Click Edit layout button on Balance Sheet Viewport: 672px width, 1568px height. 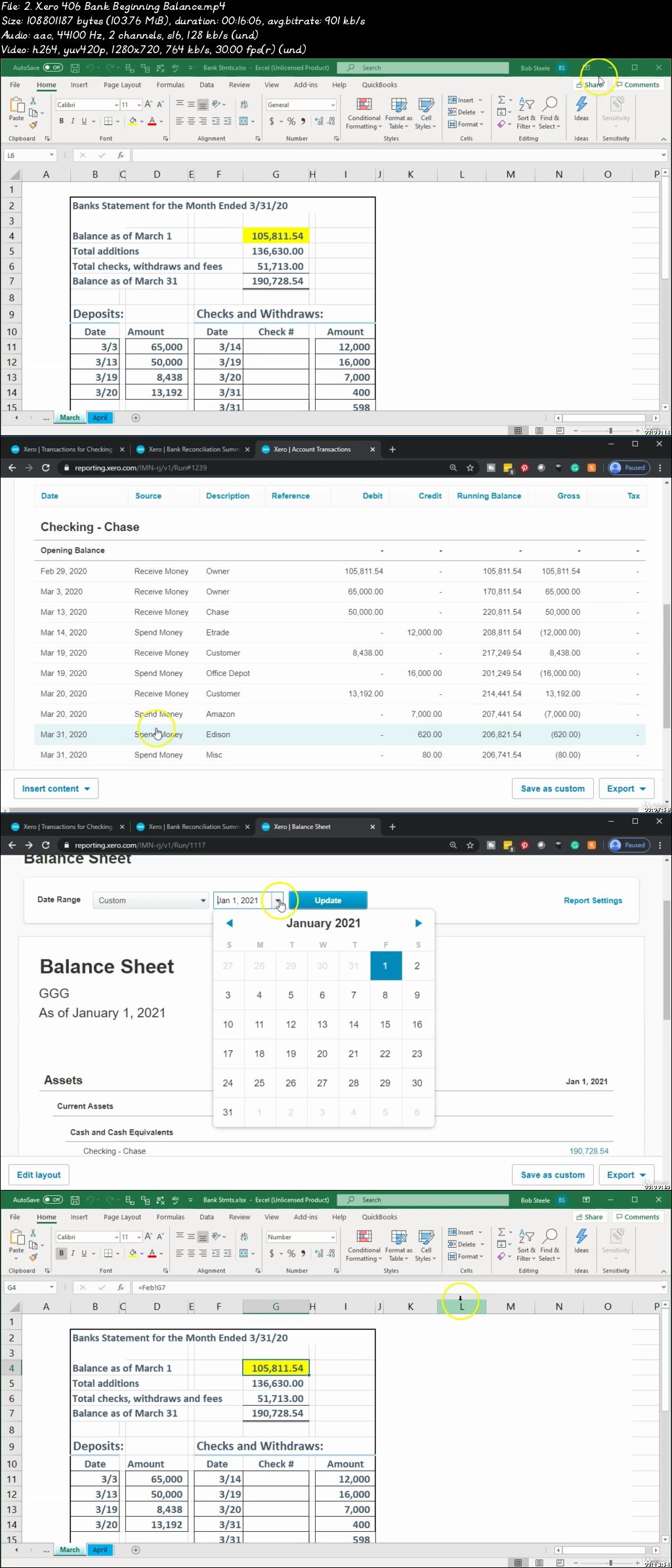(x=39, y=1174)
